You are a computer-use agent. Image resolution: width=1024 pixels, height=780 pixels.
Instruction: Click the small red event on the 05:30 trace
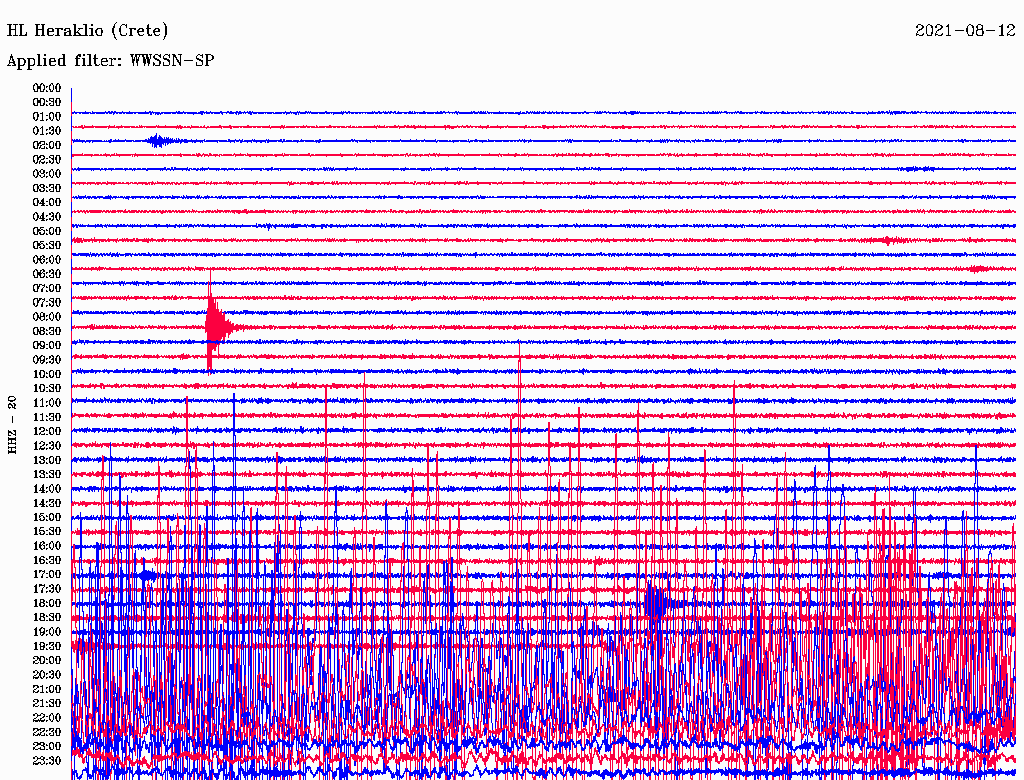(889, 240)
